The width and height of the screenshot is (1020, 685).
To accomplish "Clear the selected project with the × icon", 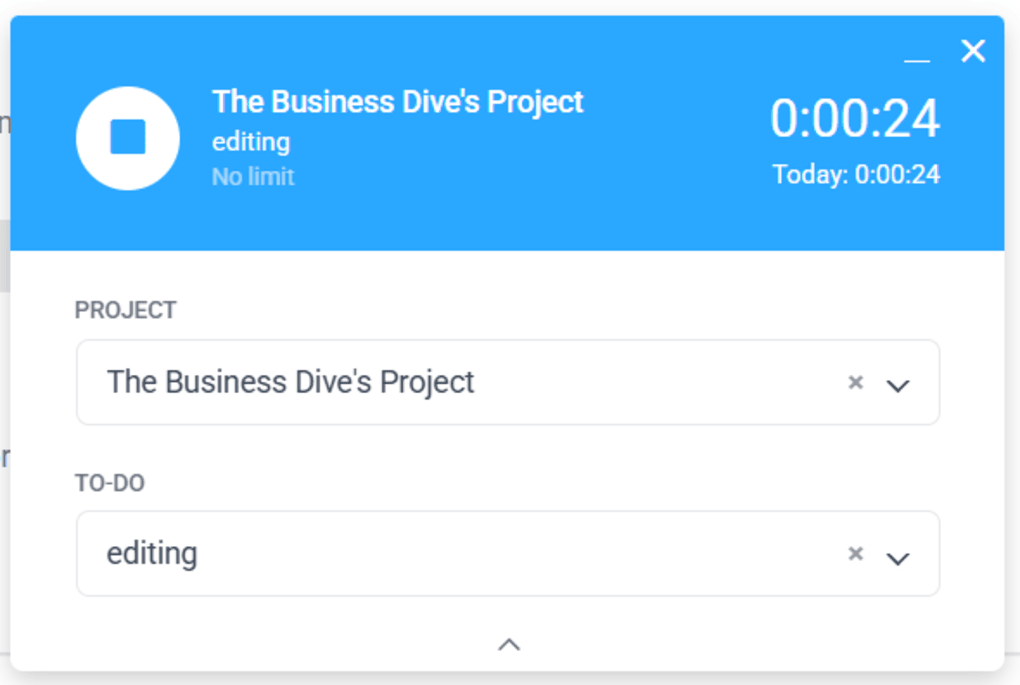I will pos(856,382).
